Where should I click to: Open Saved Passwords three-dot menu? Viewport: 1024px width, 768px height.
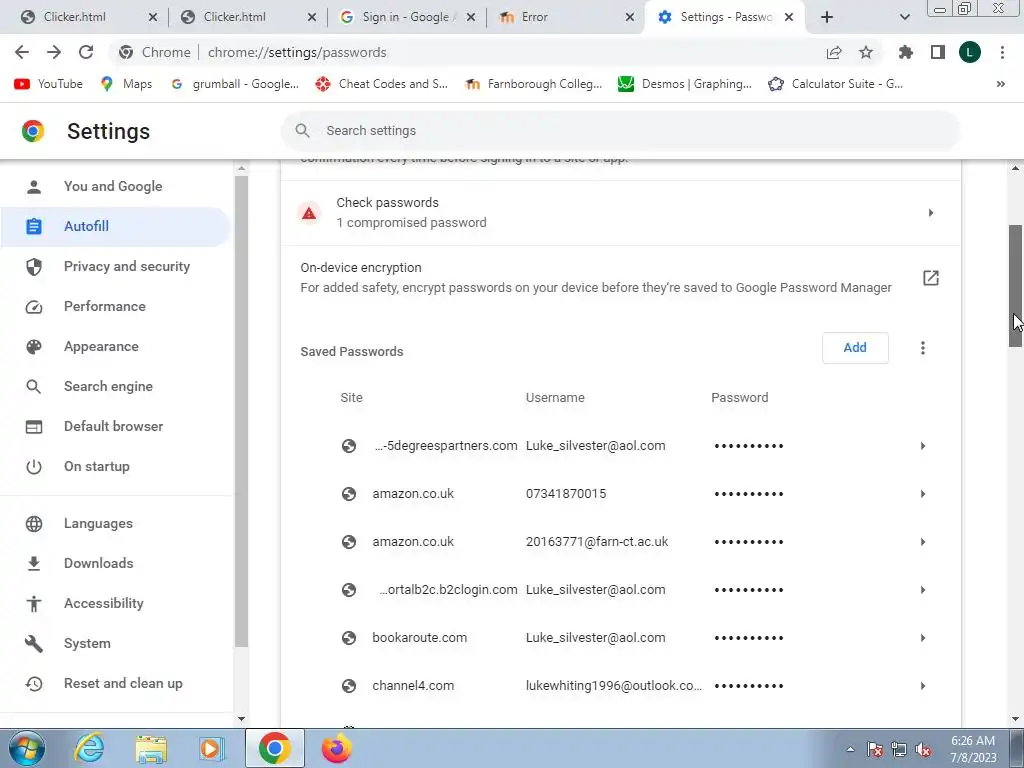pyautogui.click(x=923, y=347)
